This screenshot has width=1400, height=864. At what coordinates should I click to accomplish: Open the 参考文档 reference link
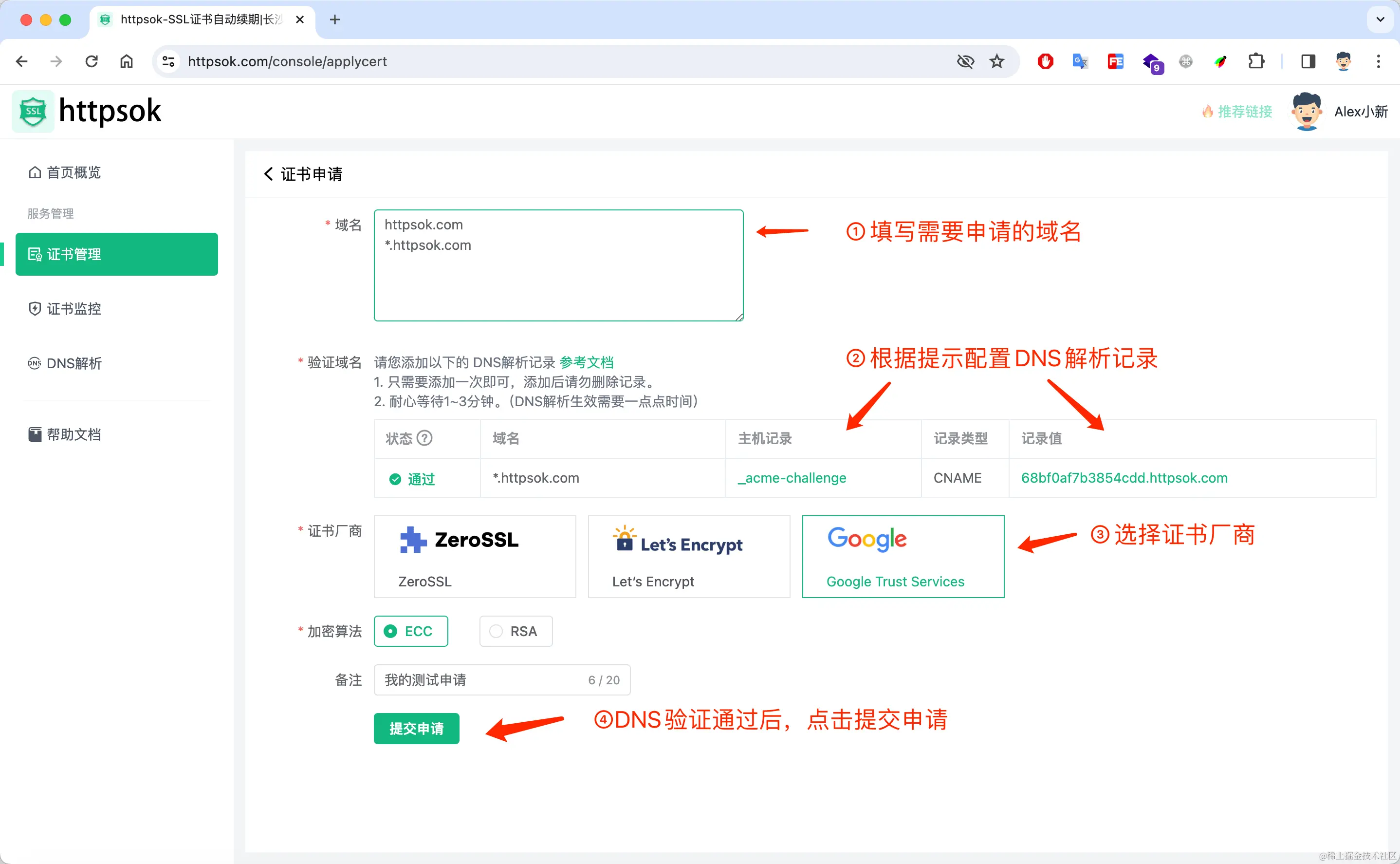pyautogui.click(x=587, y=362)
